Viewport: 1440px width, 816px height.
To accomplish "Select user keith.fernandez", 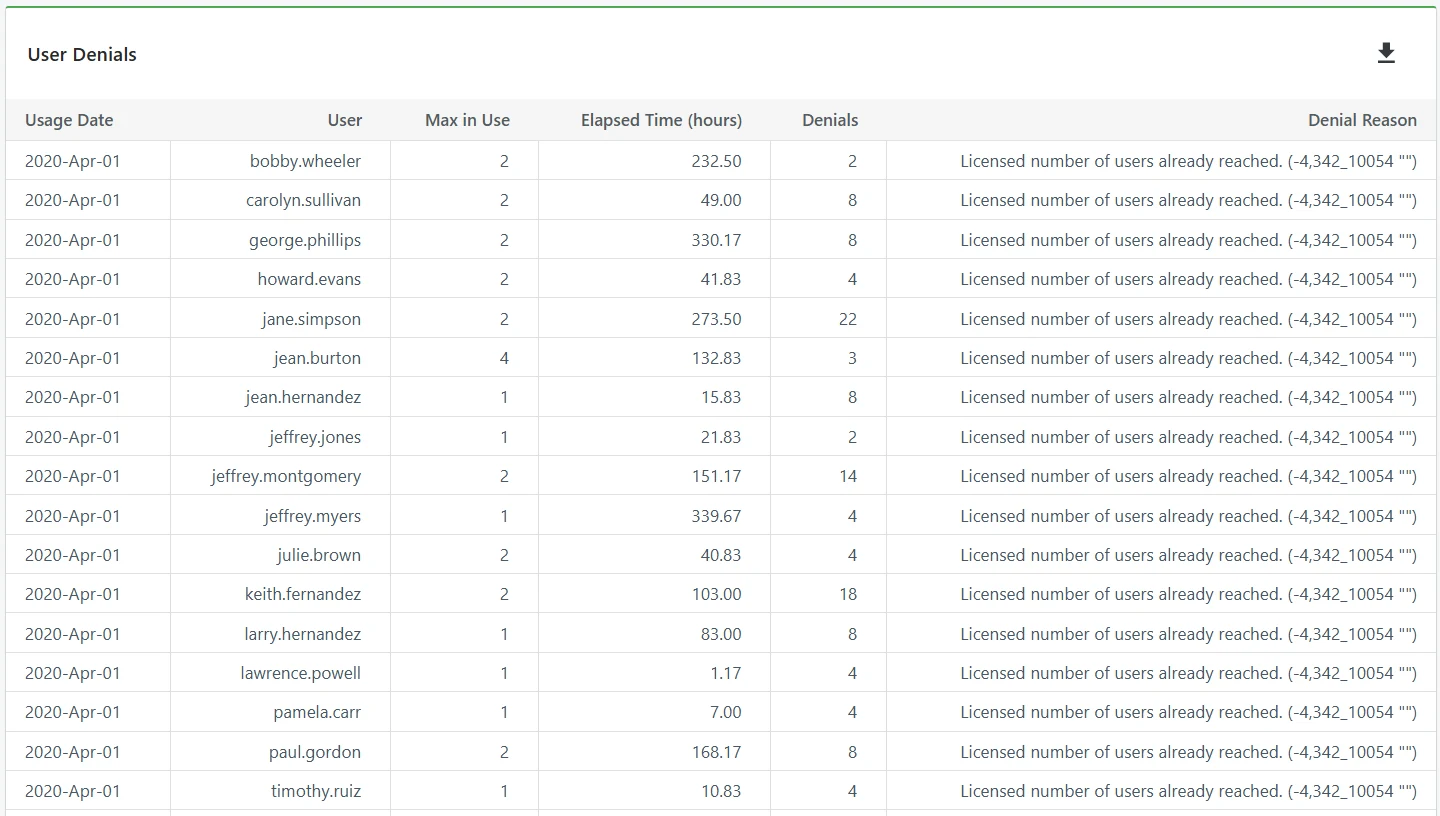I will click(303, 594).
